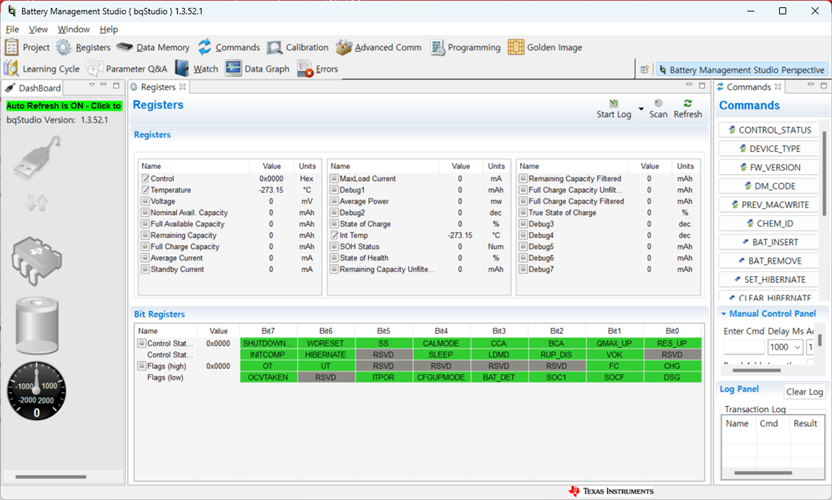Select the Registers tab
The height and width of the screenshot is (500, 832).
point(158,87)
